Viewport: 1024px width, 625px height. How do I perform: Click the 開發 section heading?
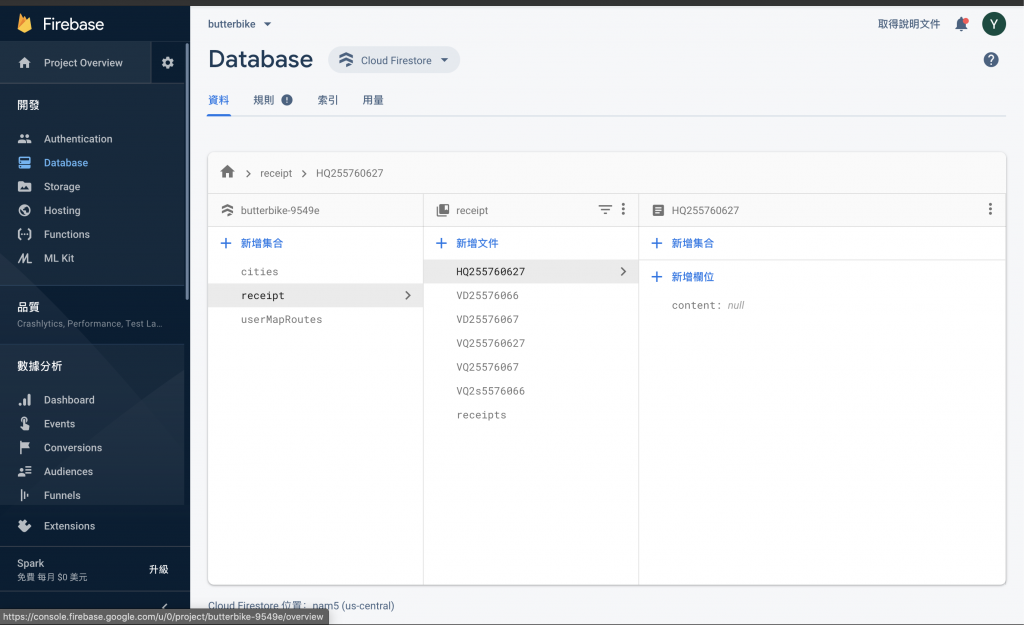click(x=28, y=104)
